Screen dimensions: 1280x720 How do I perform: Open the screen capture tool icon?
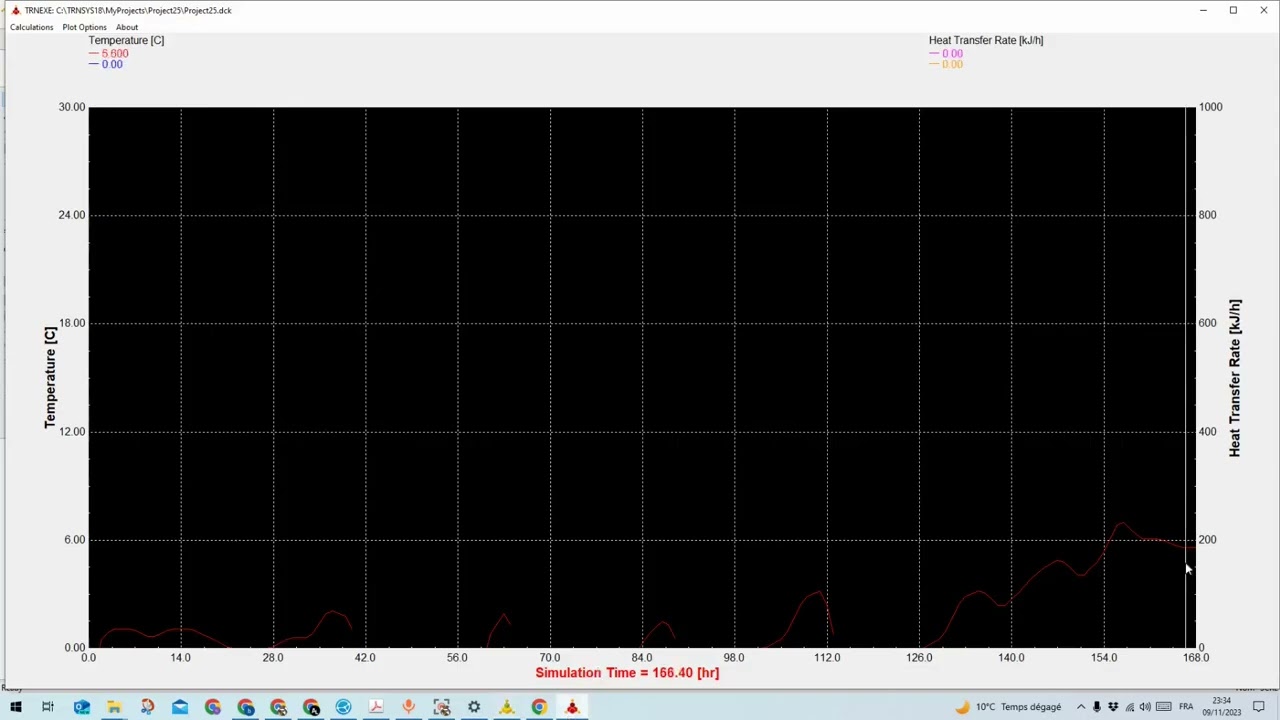click(441, 707)
